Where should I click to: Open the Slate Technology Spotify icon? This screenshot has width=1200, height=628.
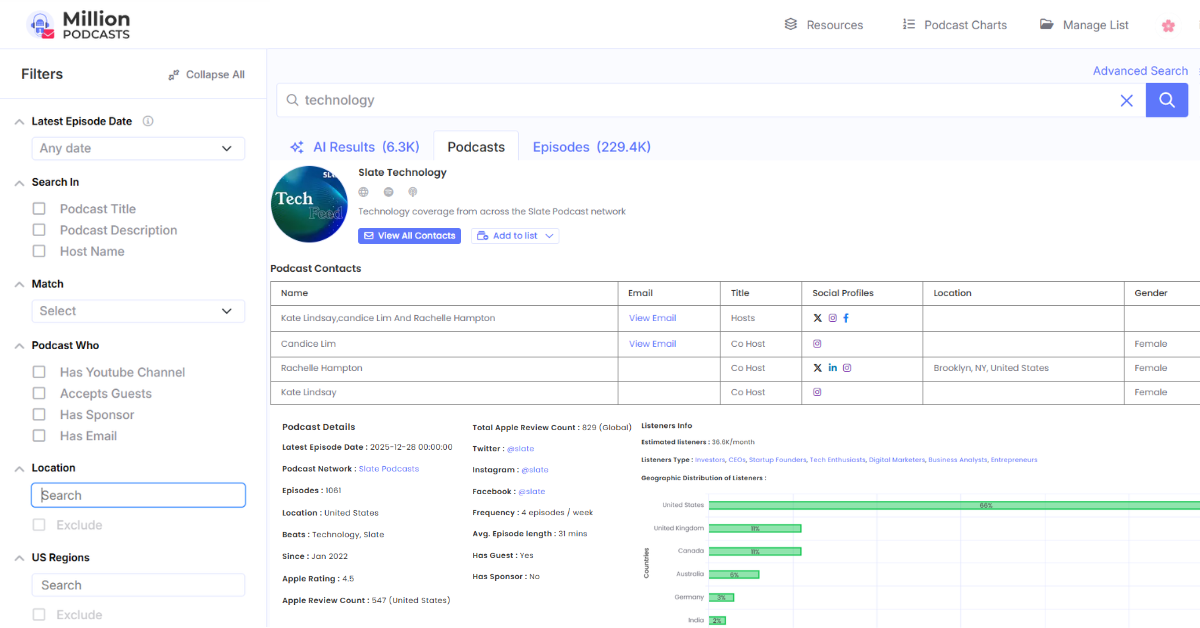coord(388,192)
